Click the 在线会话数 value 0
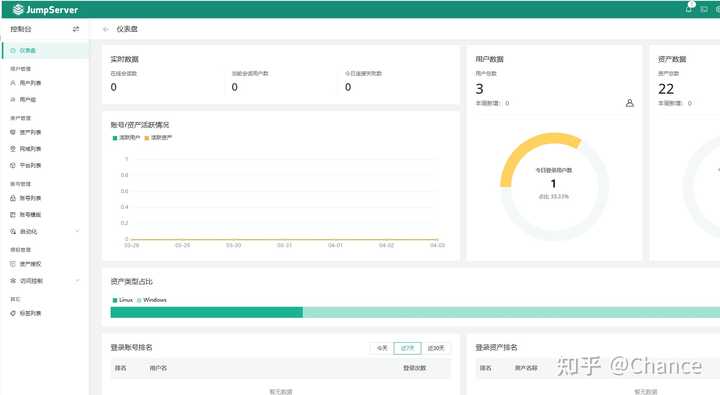Viewport: 720px width, 395px height. click(113, 87)
